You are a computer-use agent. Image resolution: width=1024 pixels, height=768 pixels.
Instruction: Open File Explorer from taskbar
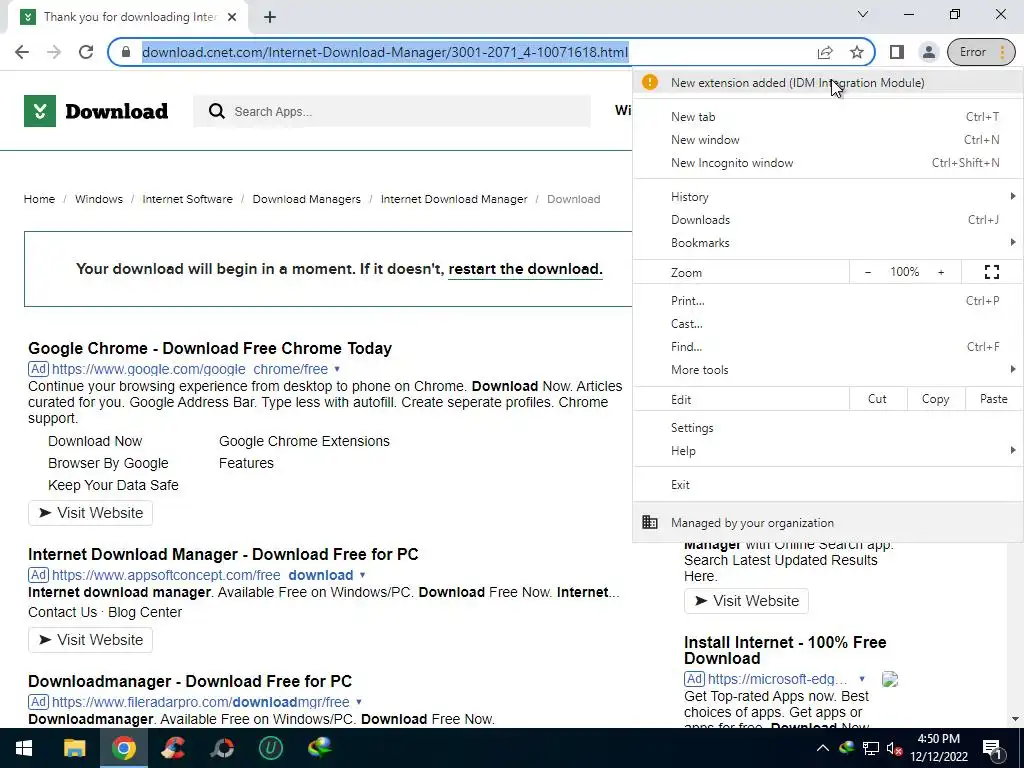click(x=74, y=748)
